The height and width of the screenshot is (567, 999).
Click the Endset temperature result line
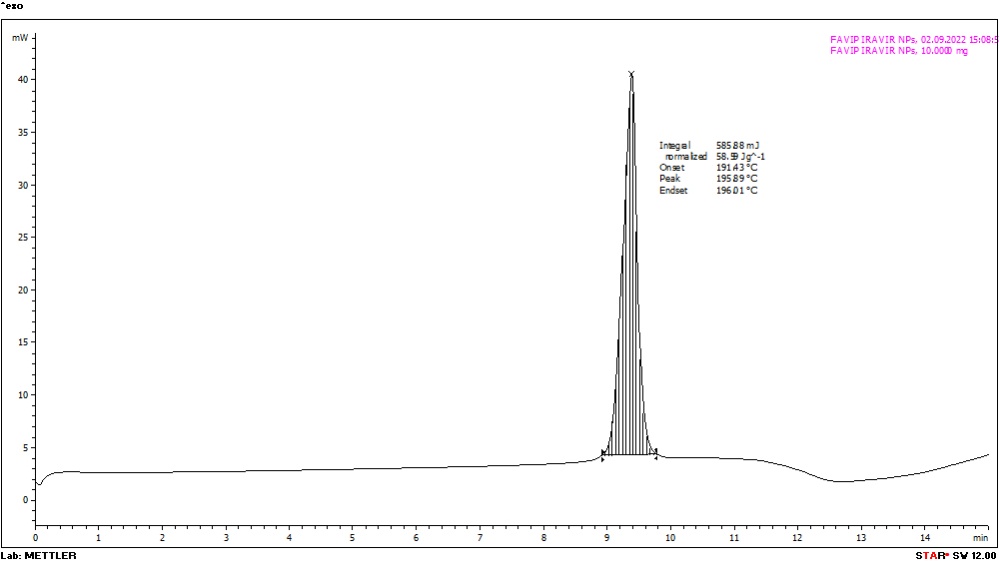pos(707,190)
